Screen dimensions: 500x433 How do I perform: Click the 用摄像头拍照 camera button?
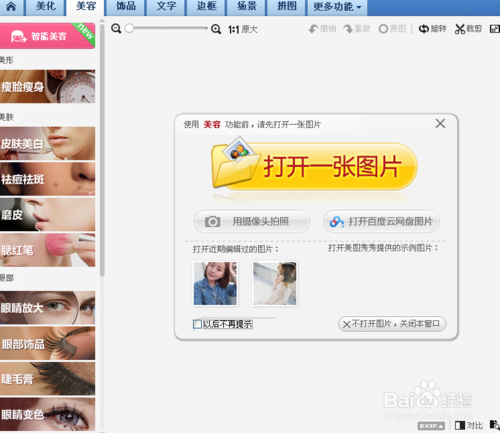pos(252,221)
